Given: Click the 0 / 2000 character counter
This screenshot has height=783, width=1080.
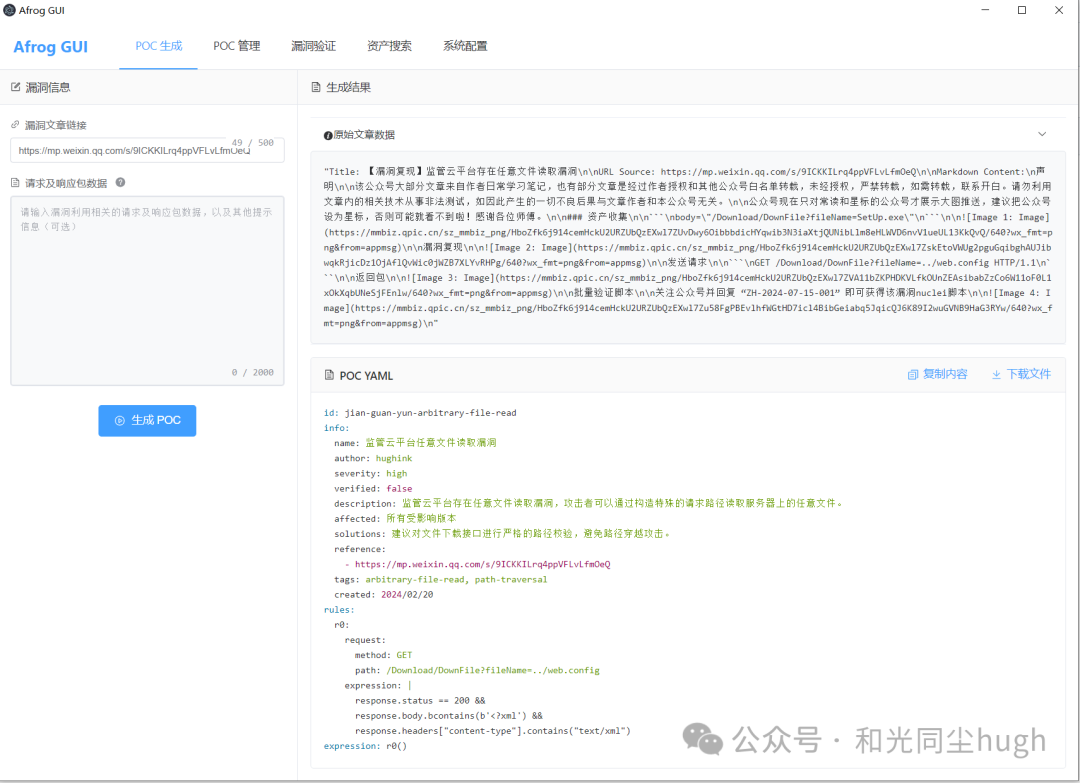Looking at the screenshot, I should pos(253,372).
